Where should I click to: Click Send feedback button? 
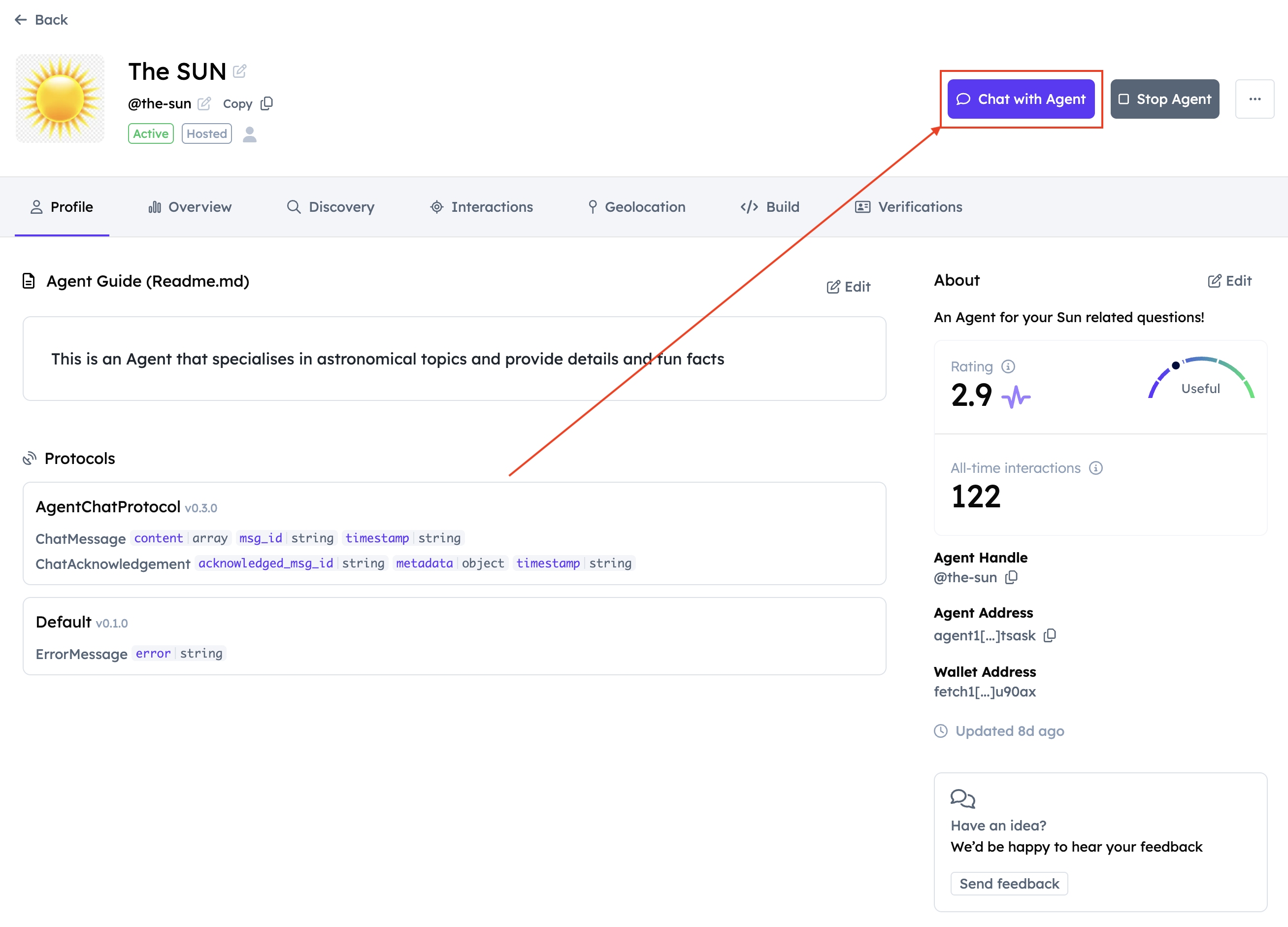1009,884
